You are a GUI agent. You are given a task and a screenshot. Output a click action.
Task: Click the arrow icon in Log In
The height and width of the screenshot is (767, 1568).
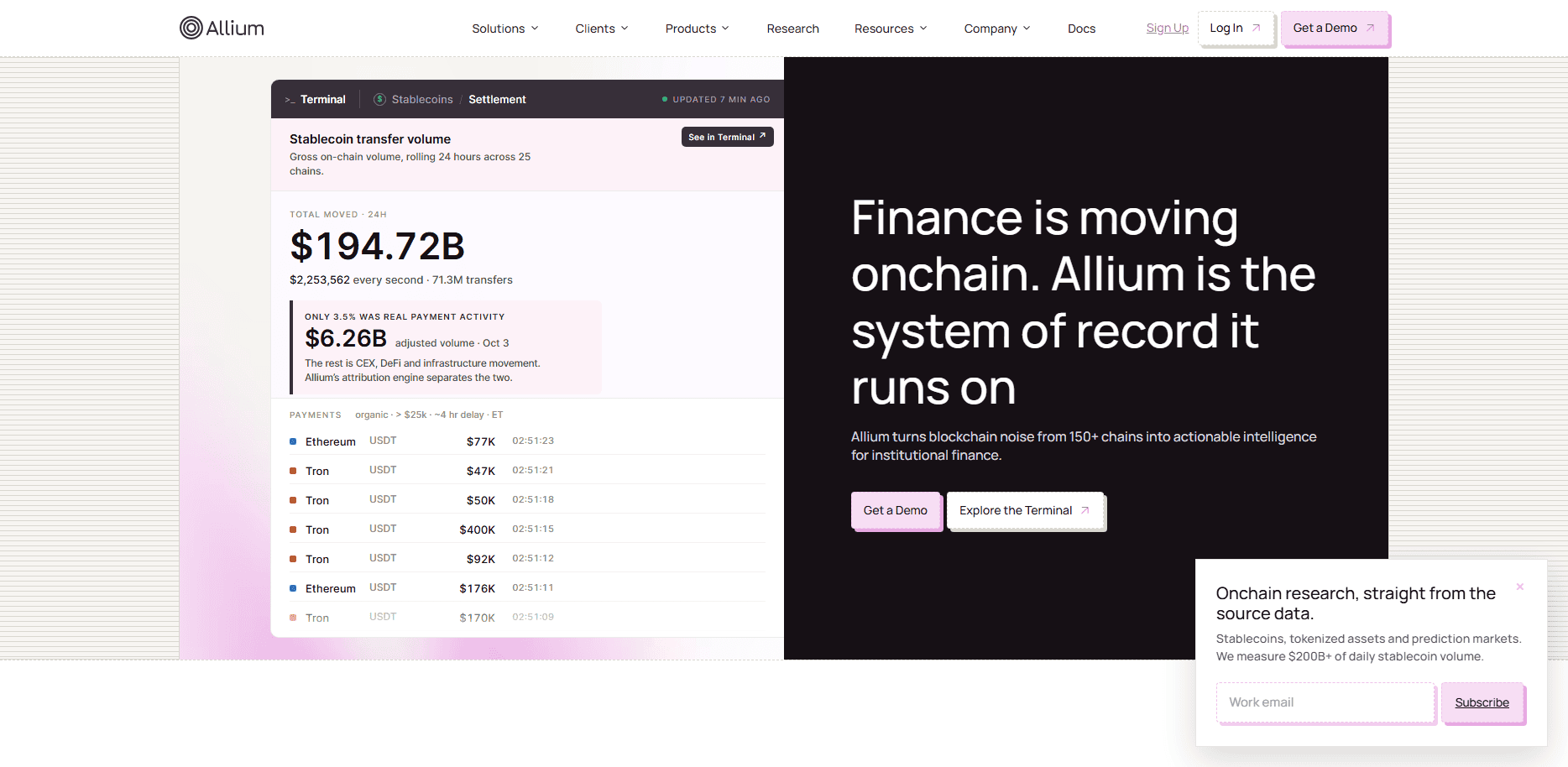point(1256,28)
